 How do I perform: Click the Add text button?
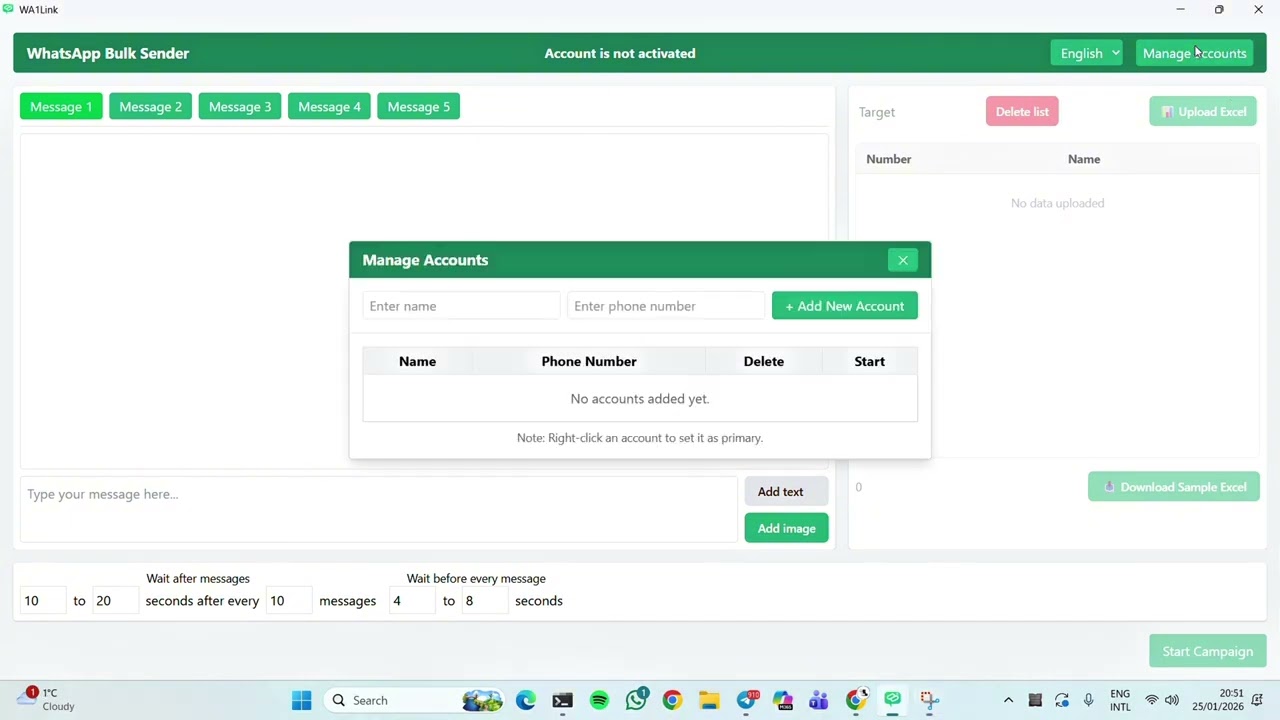[x=786, y=491]
